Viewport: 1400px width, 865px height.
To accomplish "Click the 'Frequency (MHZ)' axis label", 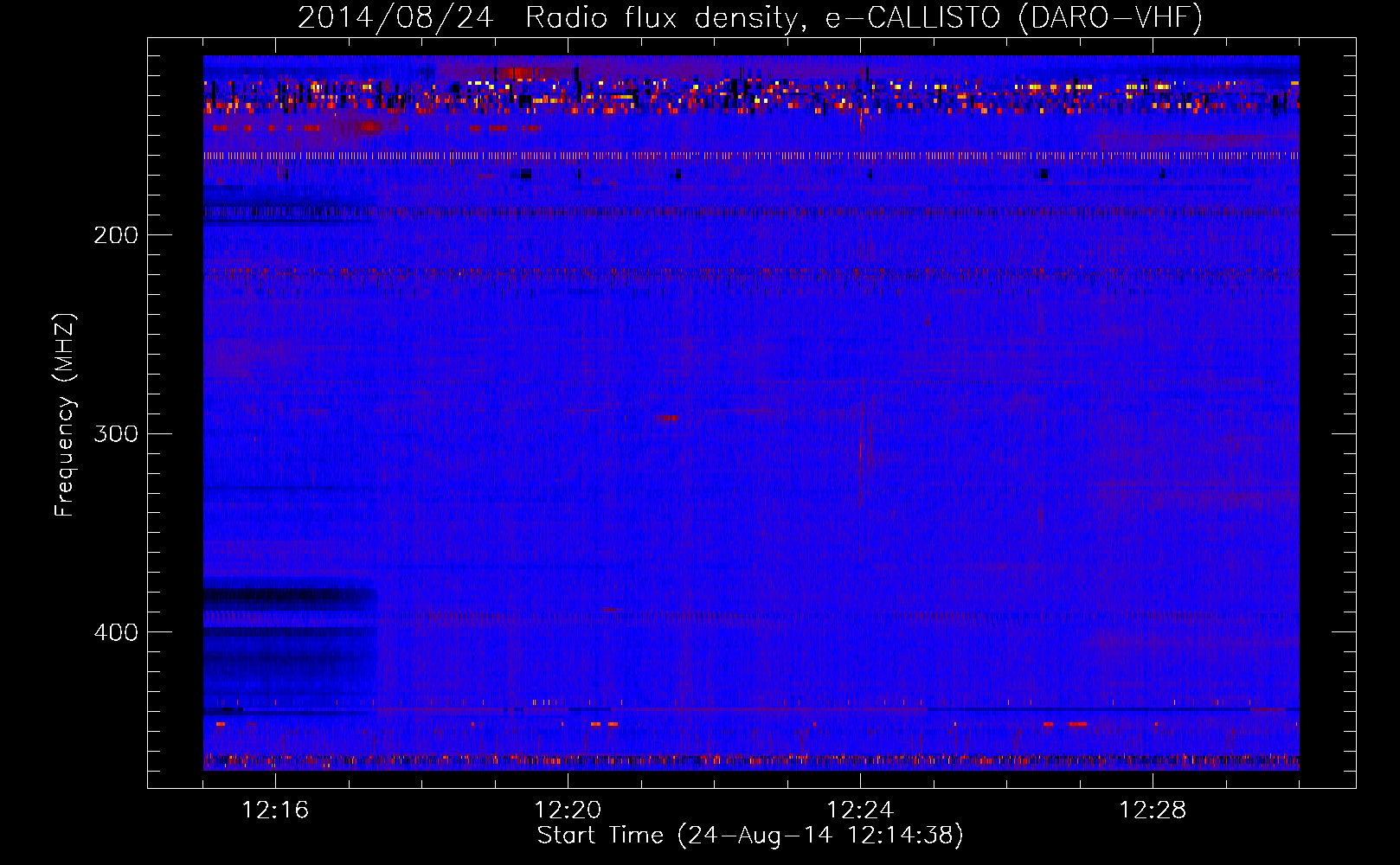I will click(x=65, y=414).
